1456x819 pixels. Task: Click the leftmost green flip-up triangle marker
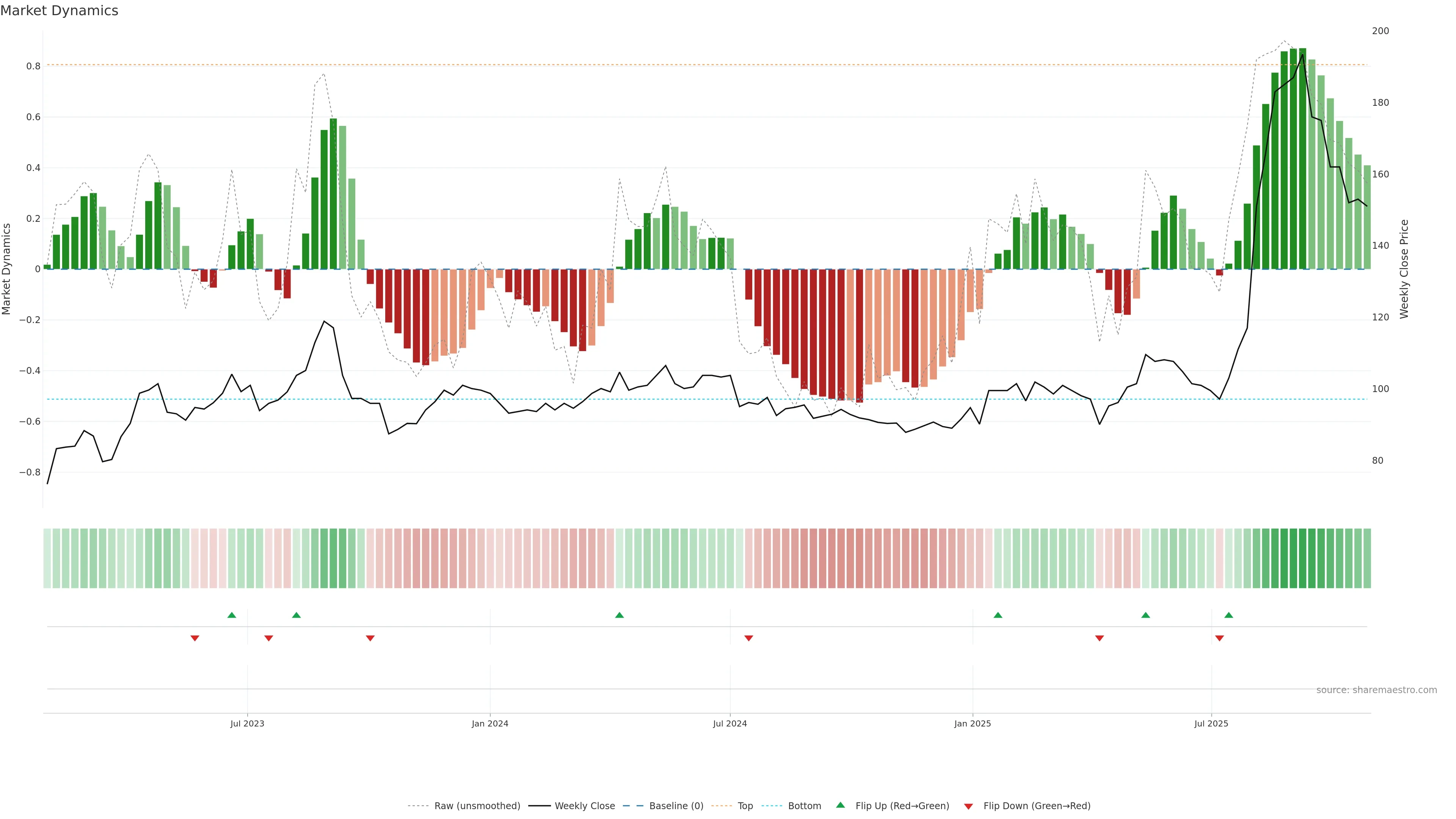pos(232,615)
